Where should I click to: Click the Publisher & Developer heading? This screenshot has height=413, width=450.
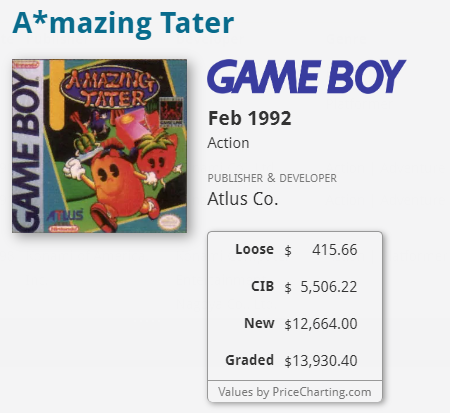(x=272, y=178)
